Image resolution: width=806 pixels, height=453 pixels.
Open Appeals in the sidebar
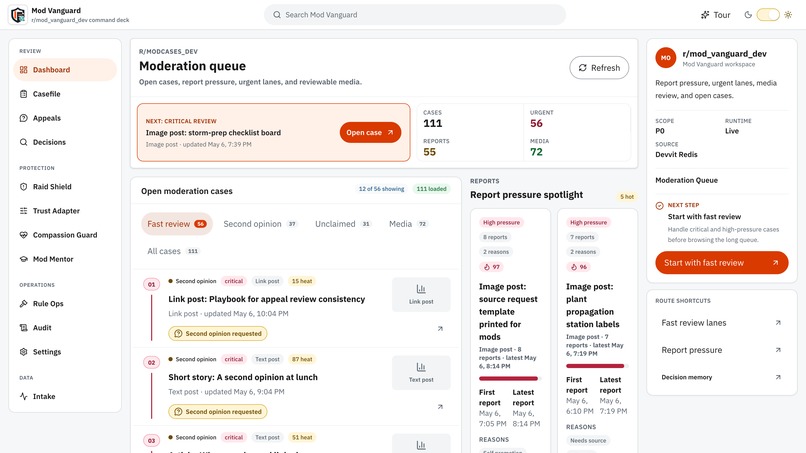(65, 118)
